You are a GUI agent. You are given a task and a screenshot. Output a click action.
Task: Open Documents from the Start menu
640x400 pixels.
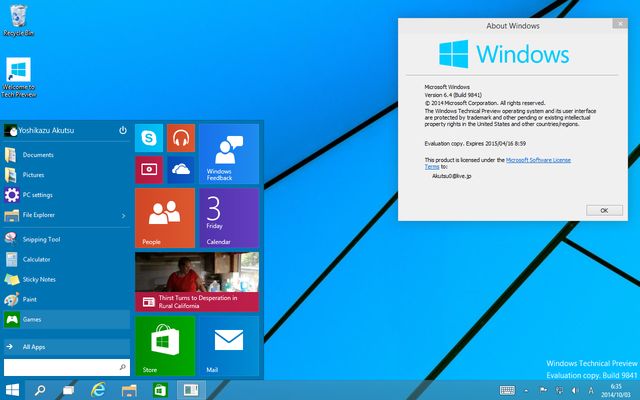(67, 155)
